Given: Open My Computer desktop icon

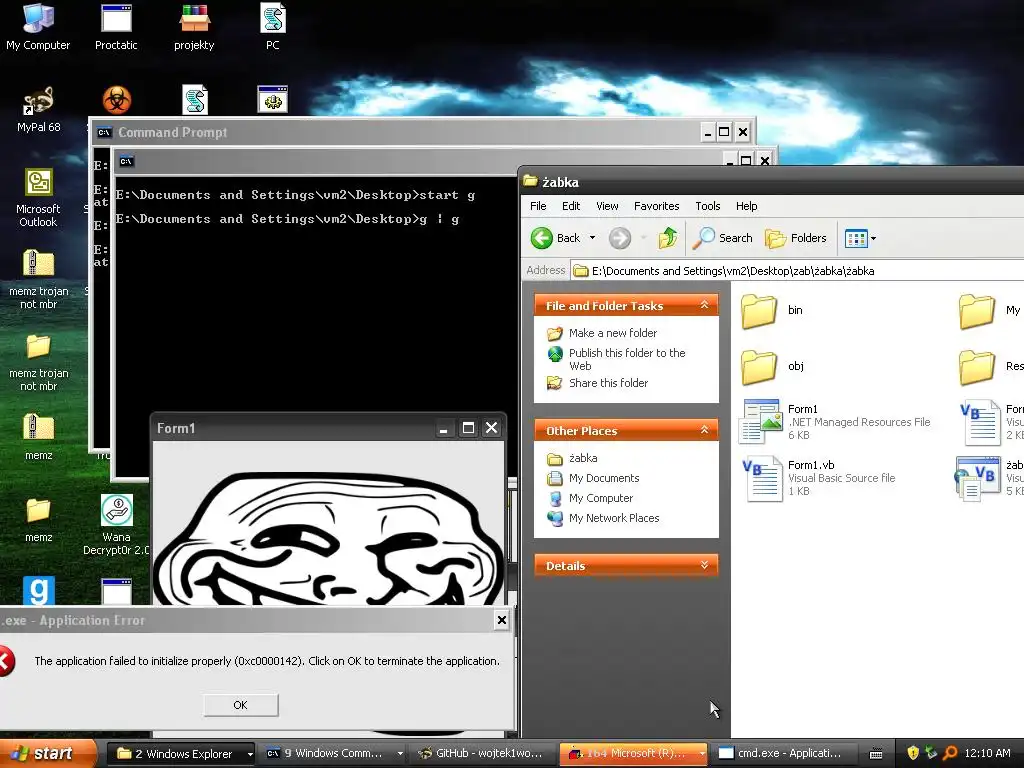Looking at the screenshot, I should click(38, 26).
